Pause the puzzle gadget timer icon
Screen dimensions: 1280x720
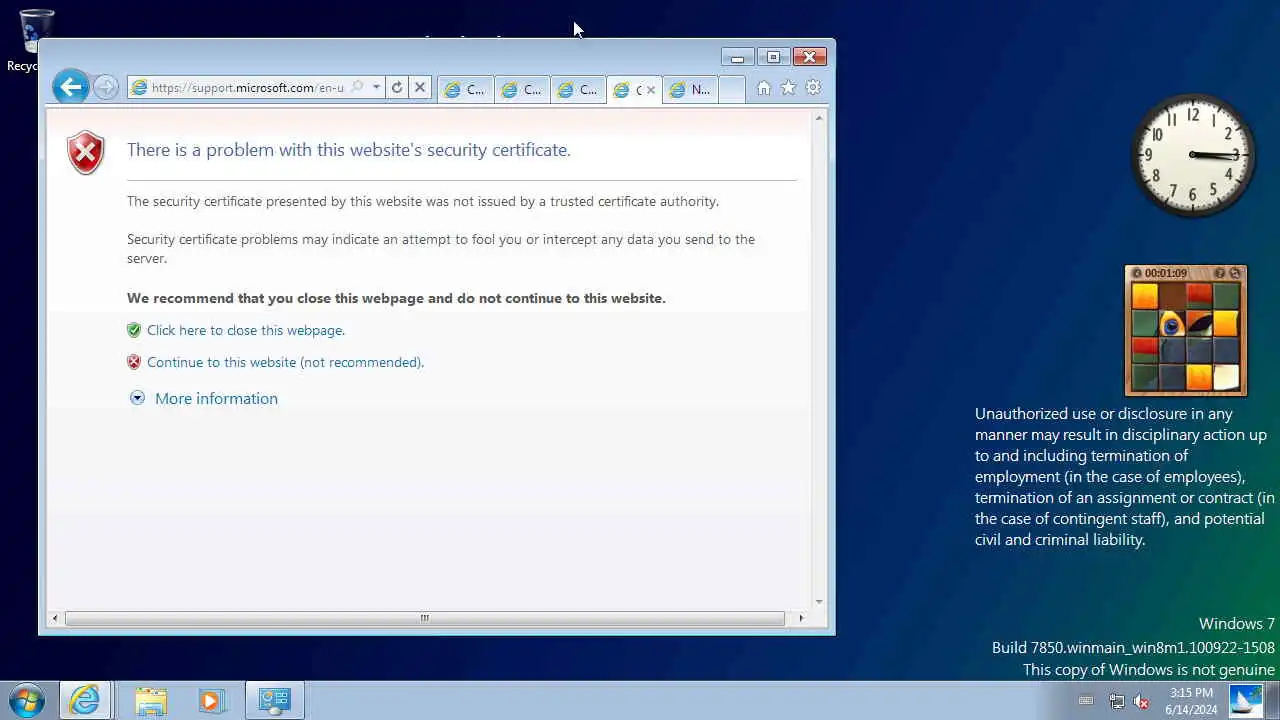pyautogui.click(x=1137, y=273)
